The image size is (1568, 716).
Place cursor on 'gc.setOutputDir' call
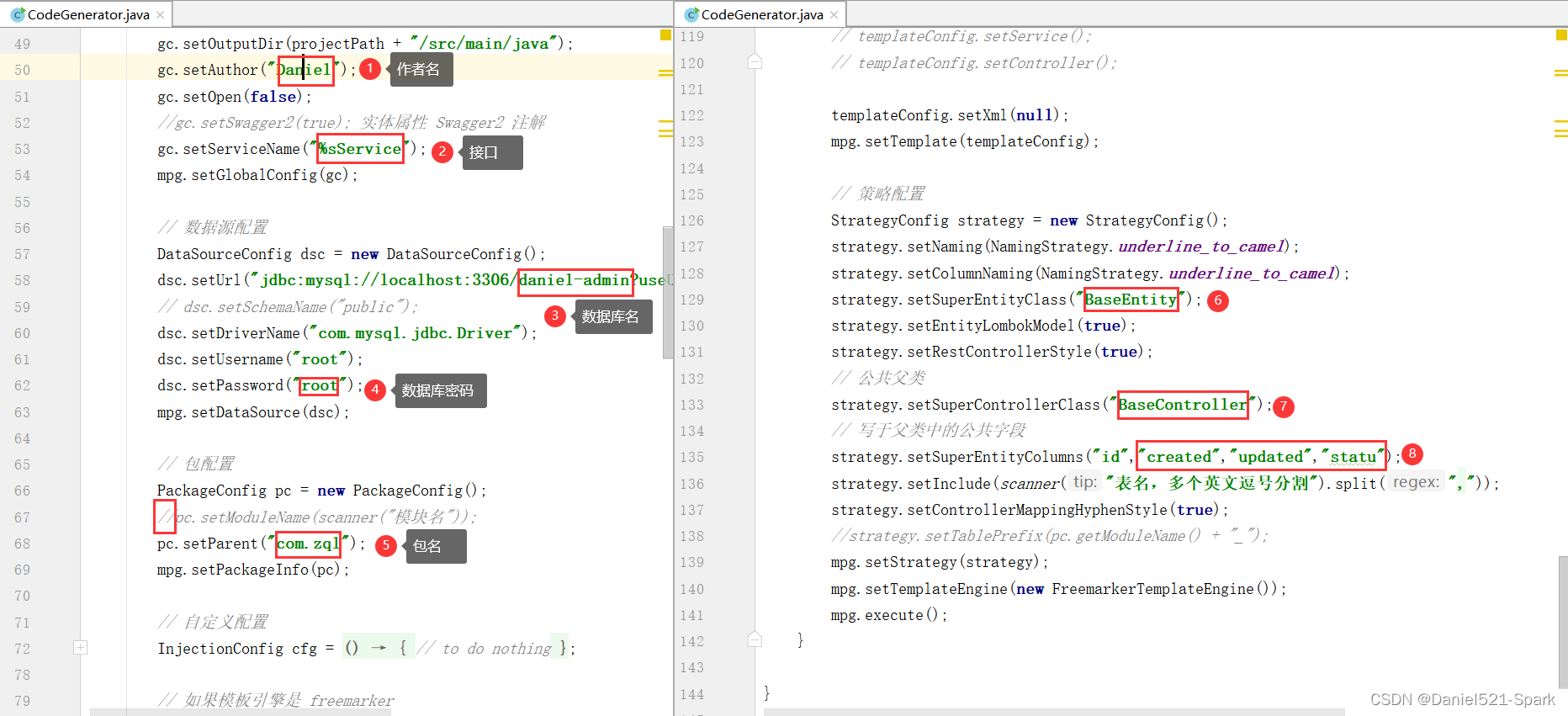pos(220,44)
